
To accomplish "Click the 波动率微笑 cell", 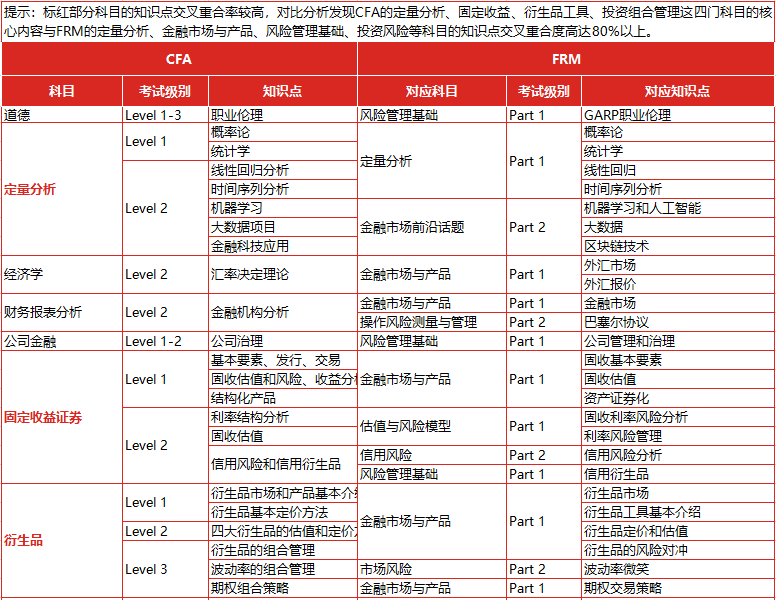I will (x=678, y=569).
